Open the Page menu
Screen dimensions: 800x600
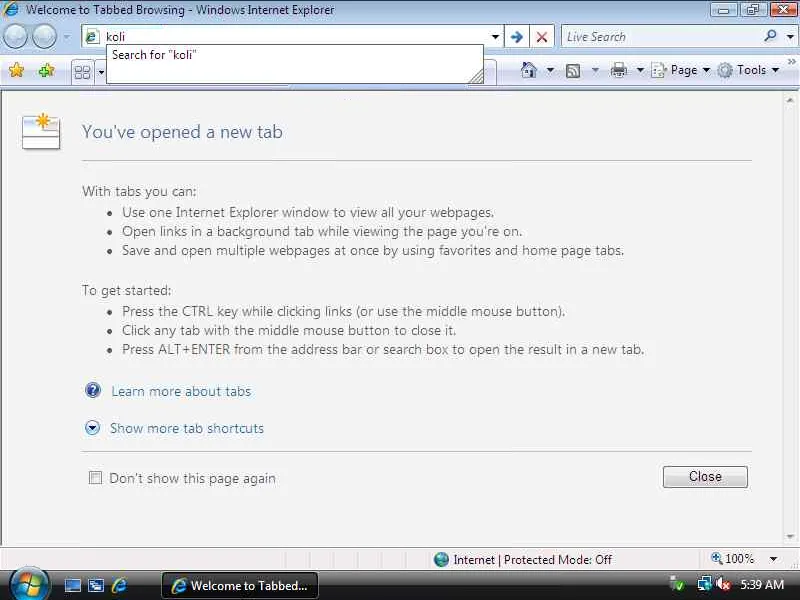point(681,70)
